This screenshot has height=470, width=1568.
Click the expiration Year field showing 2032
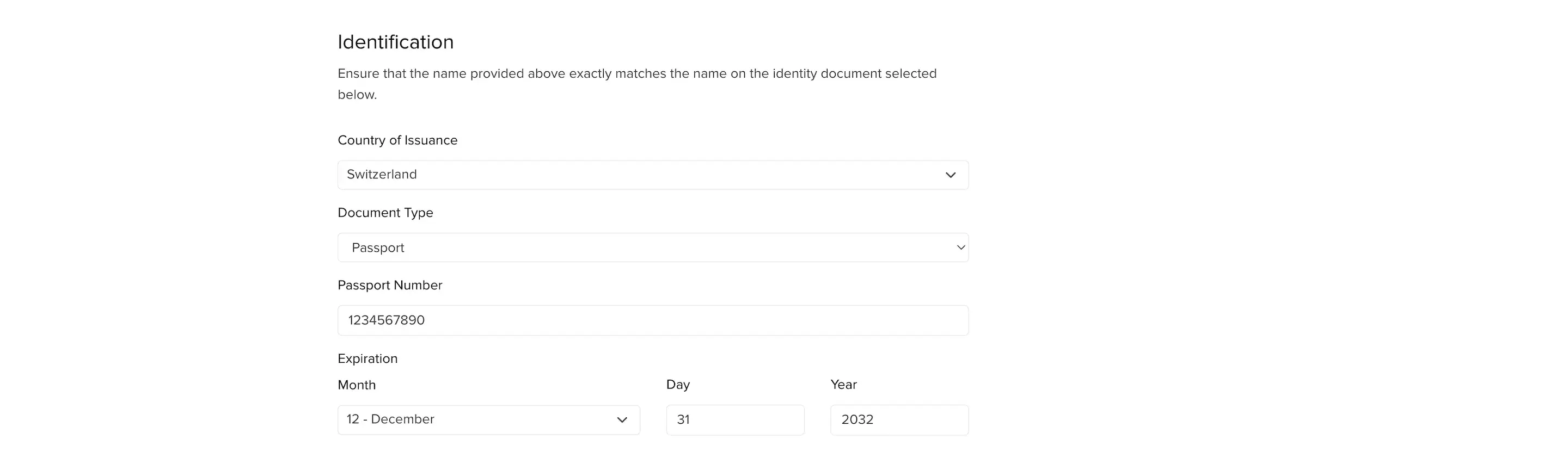[899, 419]
